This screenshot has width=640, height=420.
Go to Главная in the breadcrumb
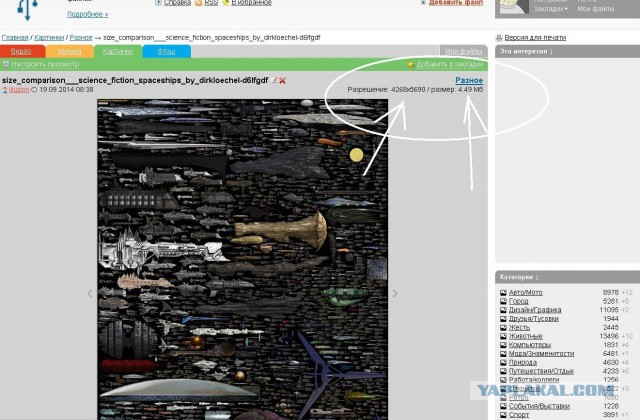pyautogui.click(x=15, y=38)
